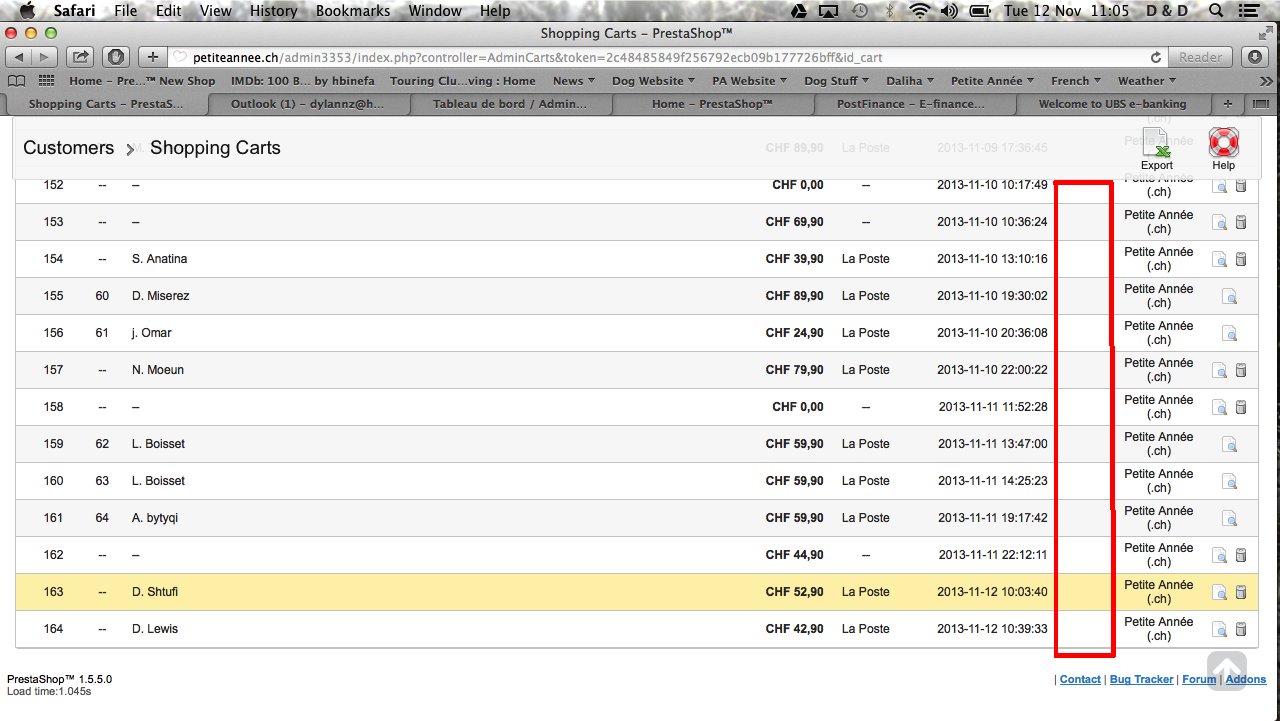View D. Lewis's cart details
Viewport: 1280px width, 721px height.
click(x=1220, y=629)
